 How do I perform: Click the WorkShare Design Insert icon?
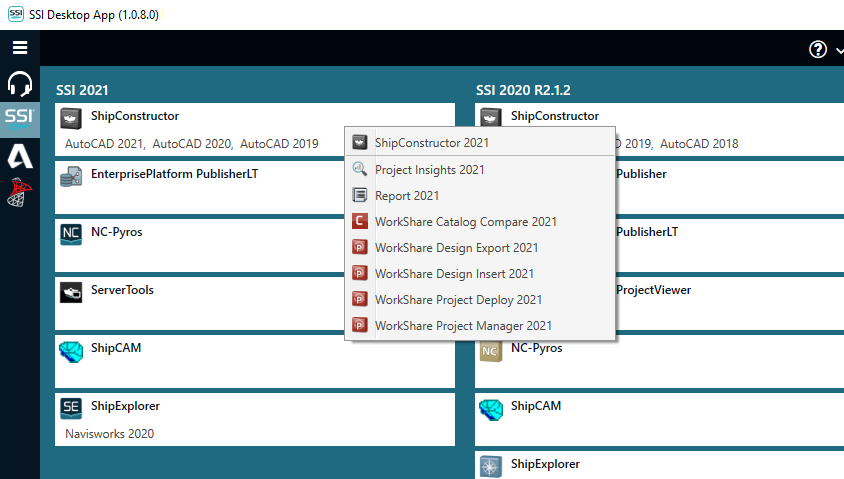click(x=360, y=273)
